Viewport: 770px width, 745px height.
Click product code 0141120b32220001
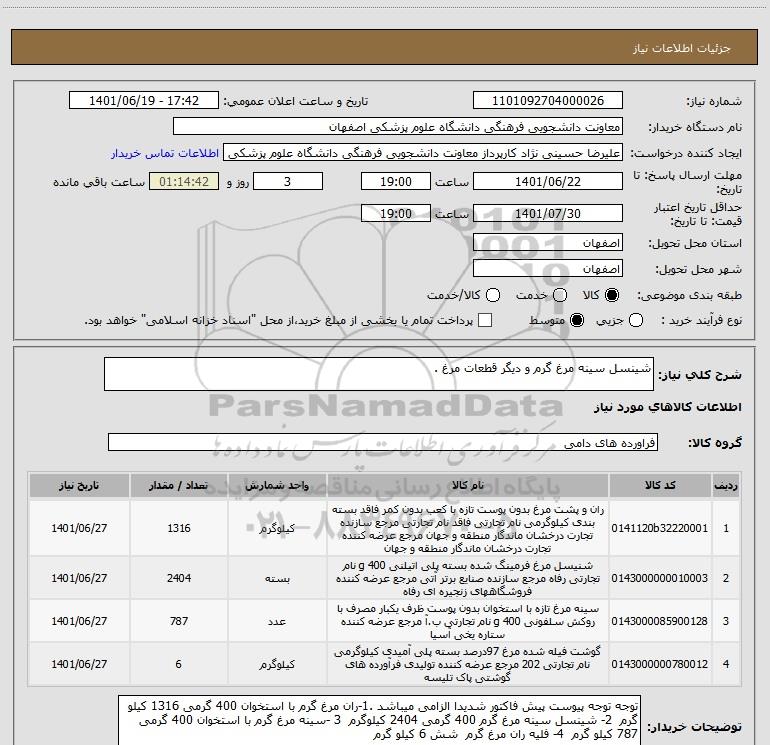click(660, 528)
